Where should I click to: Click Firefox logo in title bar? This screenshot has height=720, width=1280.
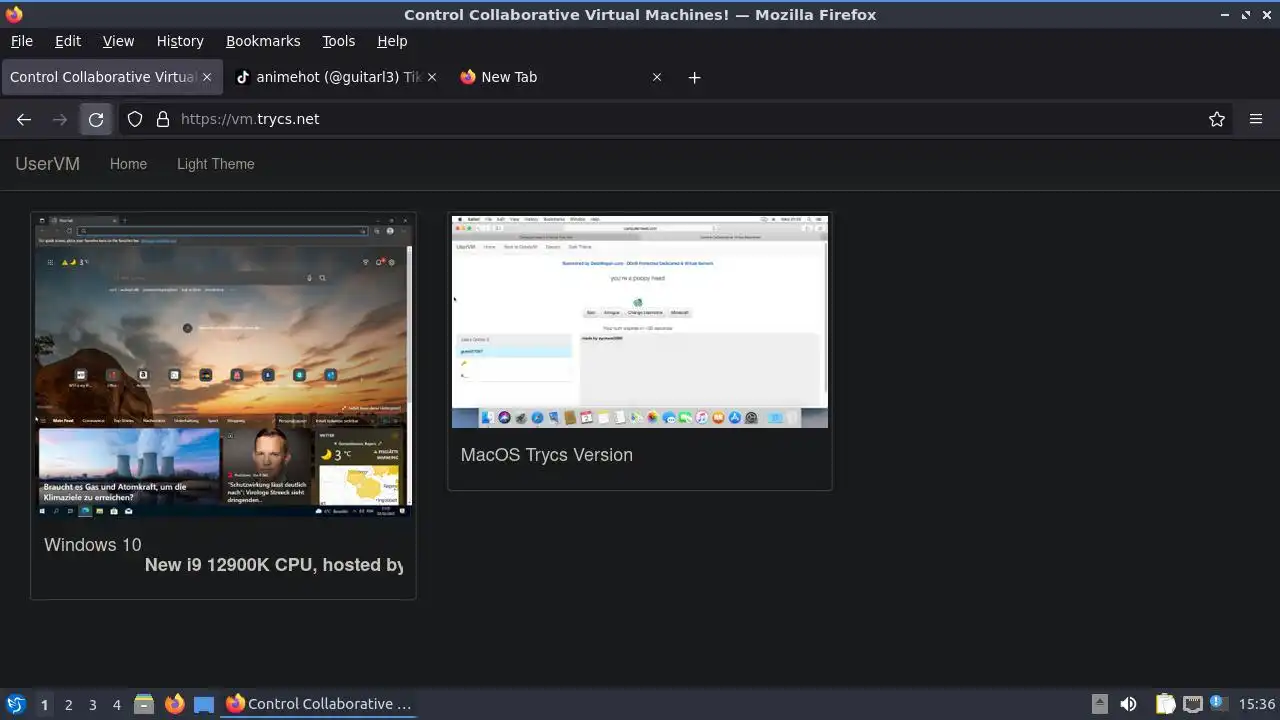coord(14,15)
